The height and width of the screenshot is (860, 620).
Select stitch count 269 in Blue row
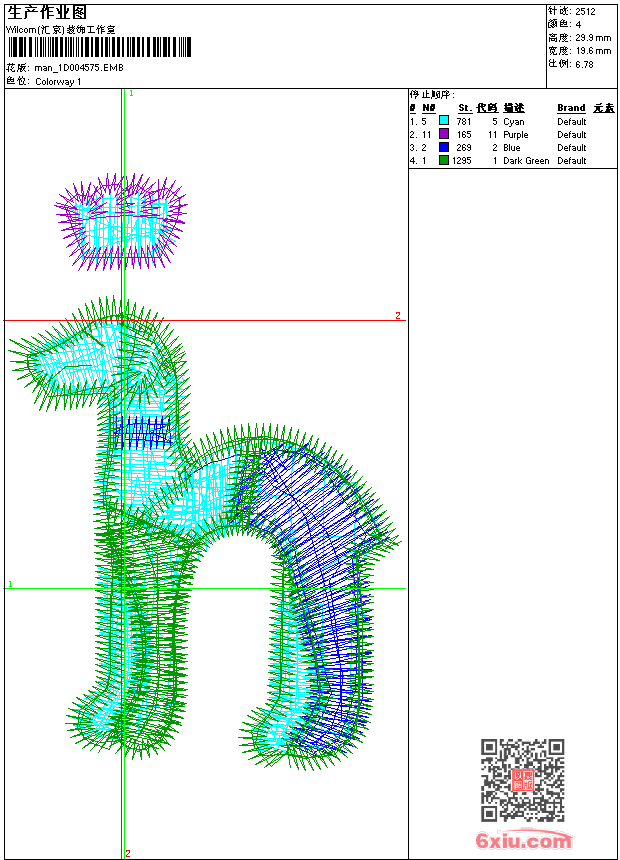[x=464, y=148]
